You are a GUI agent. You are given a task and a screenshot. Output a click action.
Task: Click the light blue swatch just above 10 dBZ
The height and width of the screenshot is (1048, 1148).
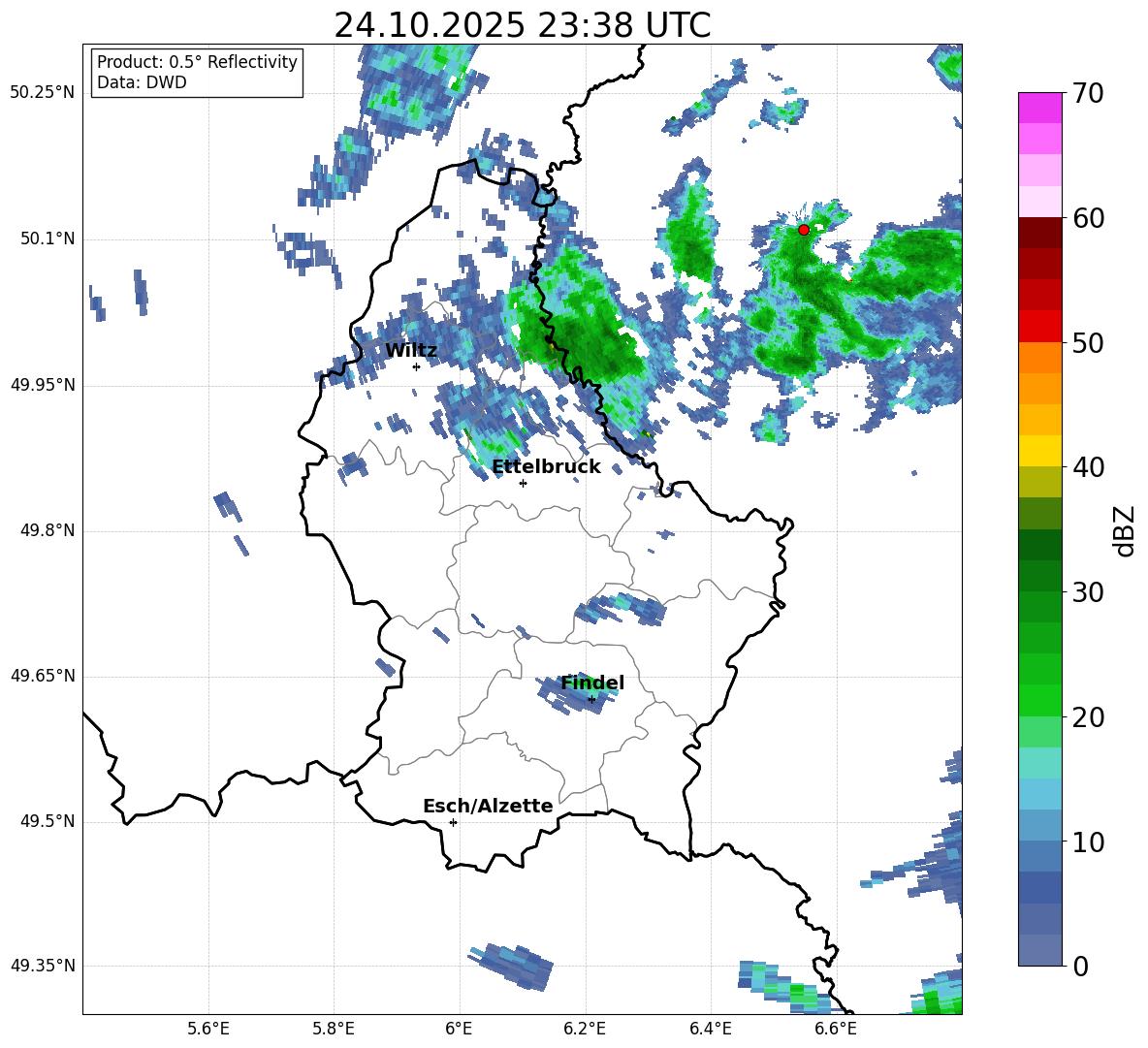(1040, 825)
